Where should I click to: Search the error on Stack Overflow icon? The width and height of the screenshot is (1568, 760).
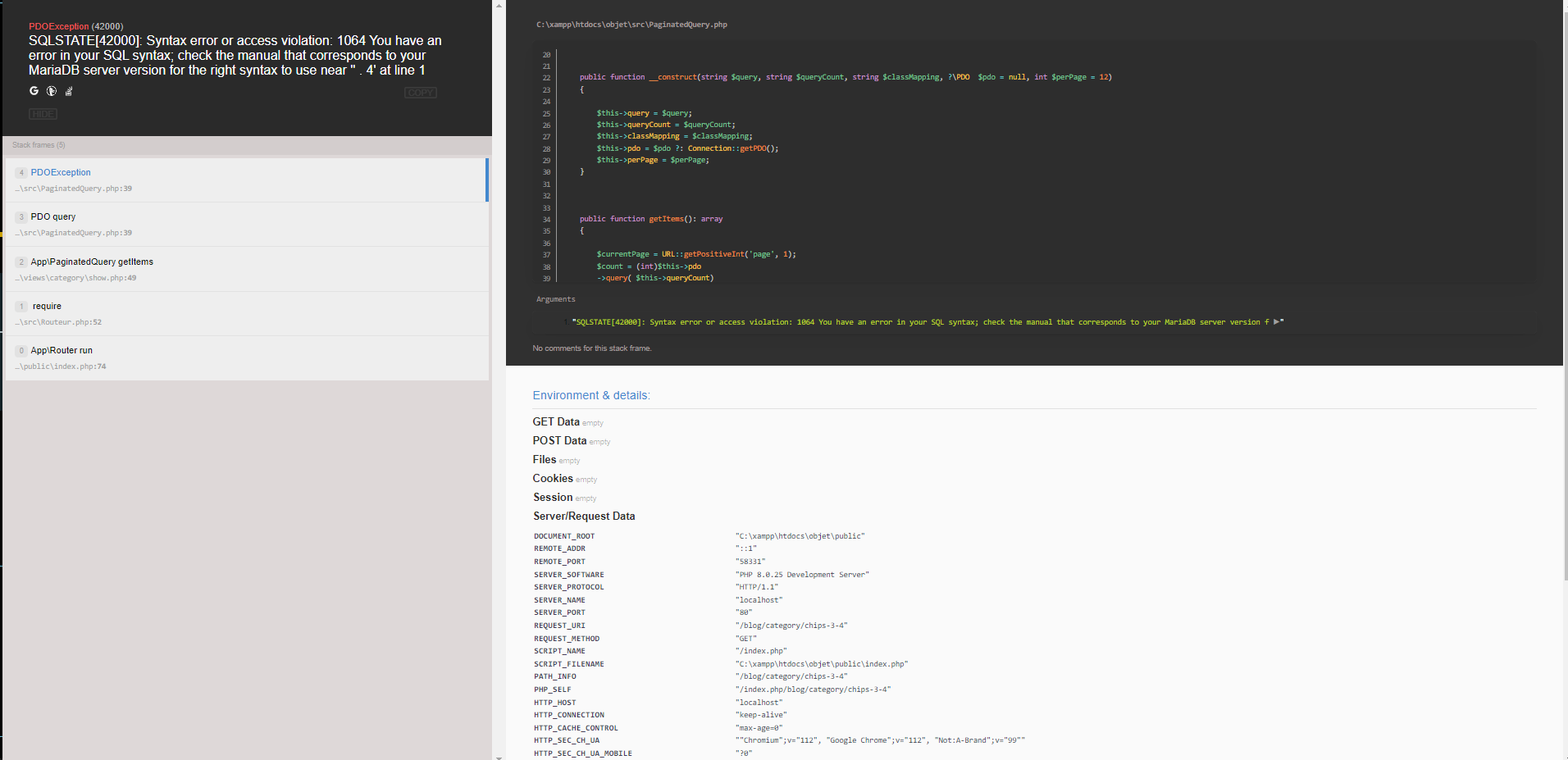[x=69, y=91]
